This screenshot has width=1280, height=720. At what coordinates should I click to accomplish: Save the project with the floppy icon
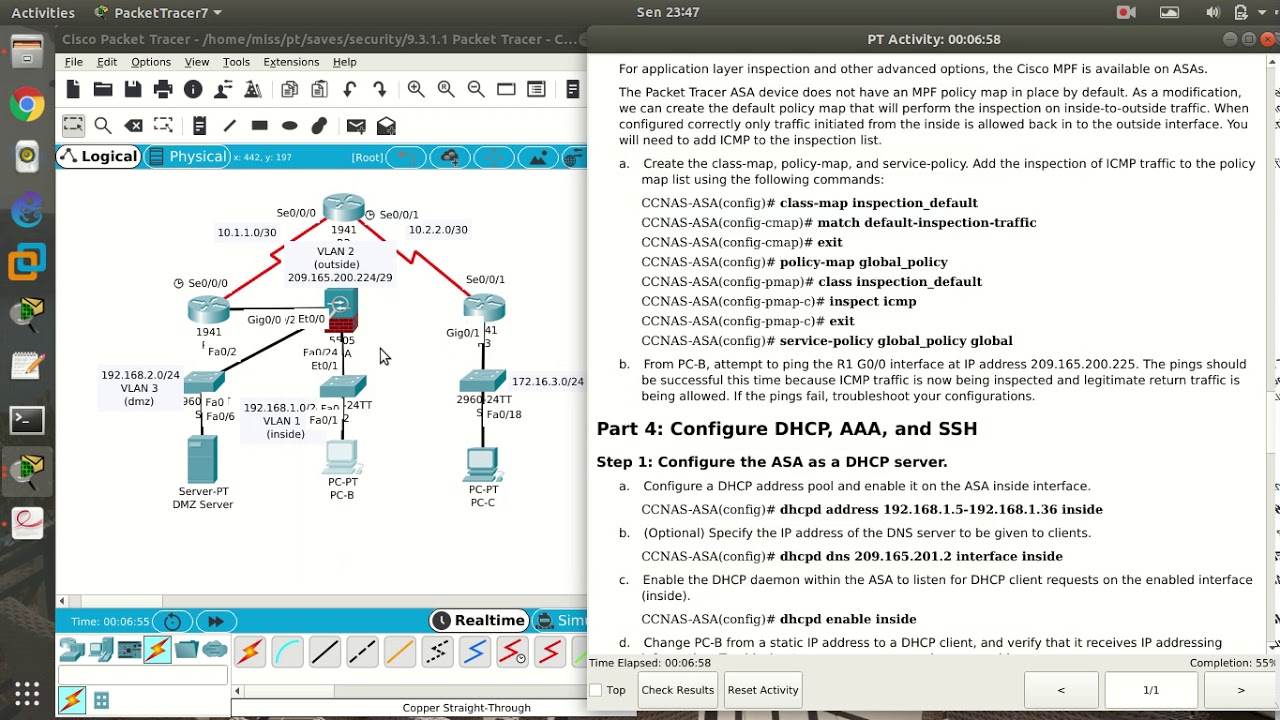(x=133, y=90)
